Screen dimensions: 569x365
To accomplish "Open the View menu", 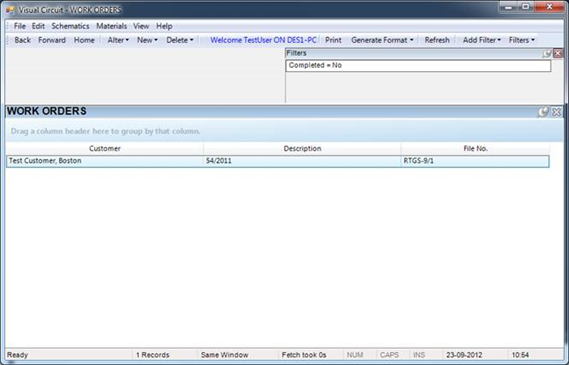I will 141,26.
